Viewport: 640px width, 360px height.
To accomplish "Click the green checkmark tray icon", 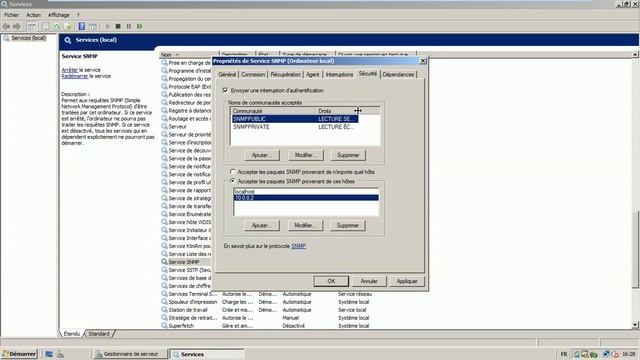I will (593, 354).
